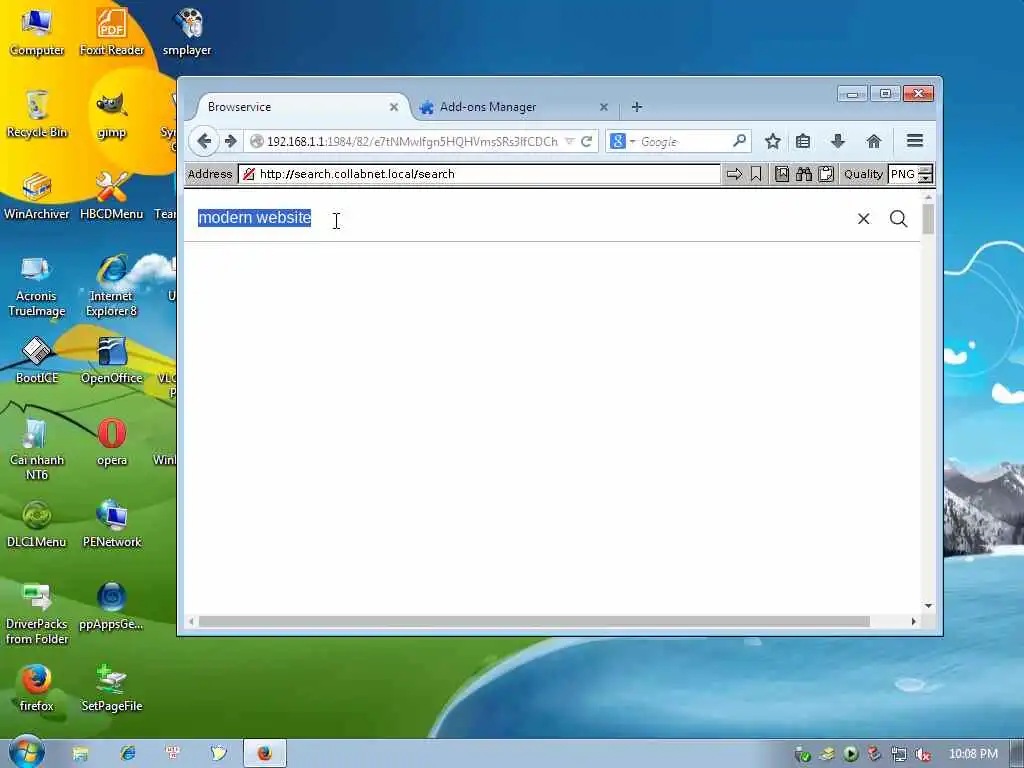The height and width of the screenshot is (768, 1024).
Task: Select the HBCDMenu desktop icon
Action: point(112,197)
